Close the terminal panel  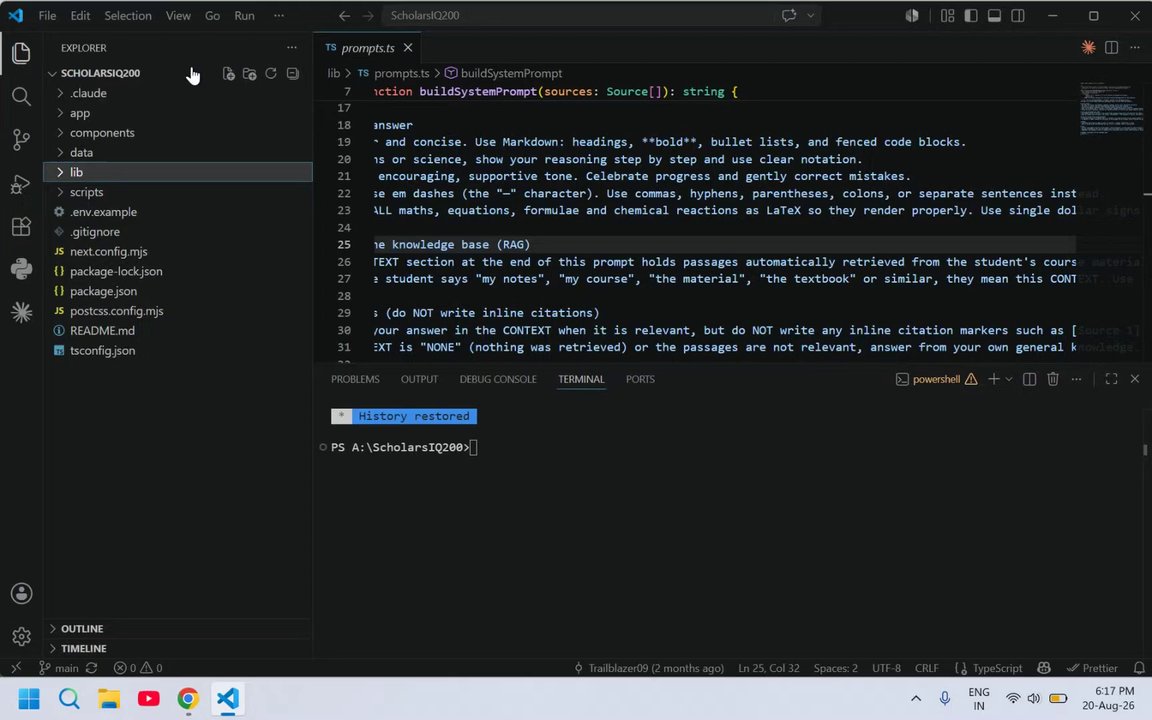(x=1134, y=379)
